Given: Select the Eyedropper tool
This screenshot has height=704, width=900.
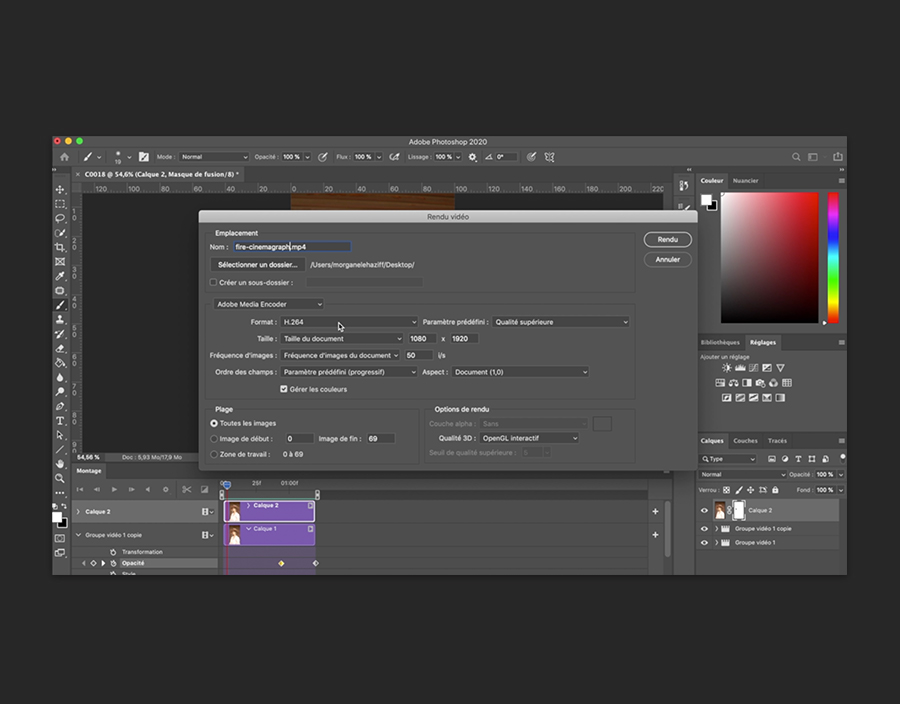Looking at the screenshot, I should 60,276.
